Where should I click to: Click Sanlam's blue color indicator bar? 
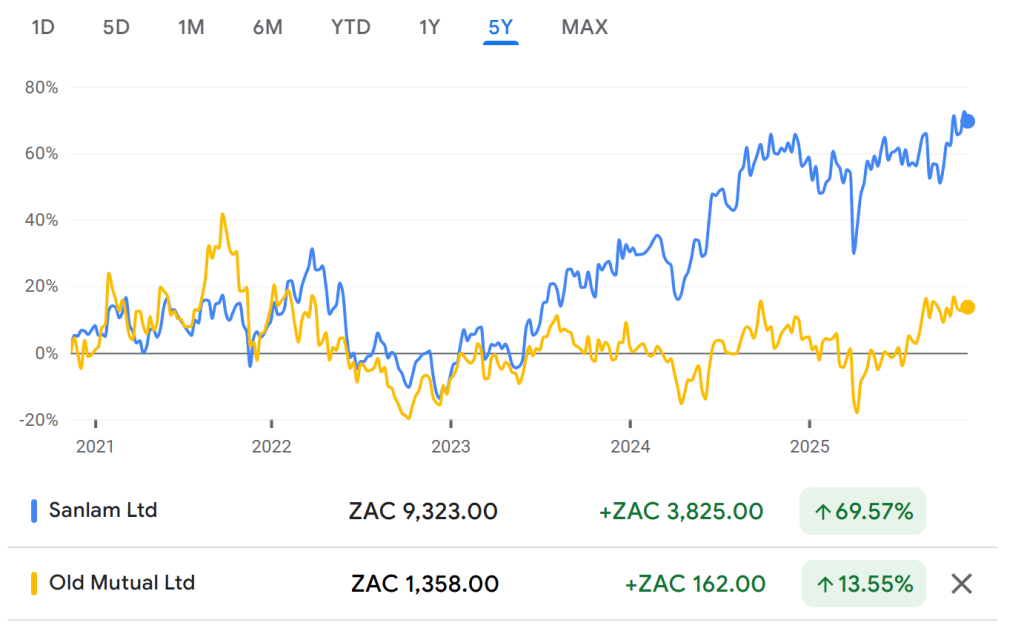coord(36,511)
